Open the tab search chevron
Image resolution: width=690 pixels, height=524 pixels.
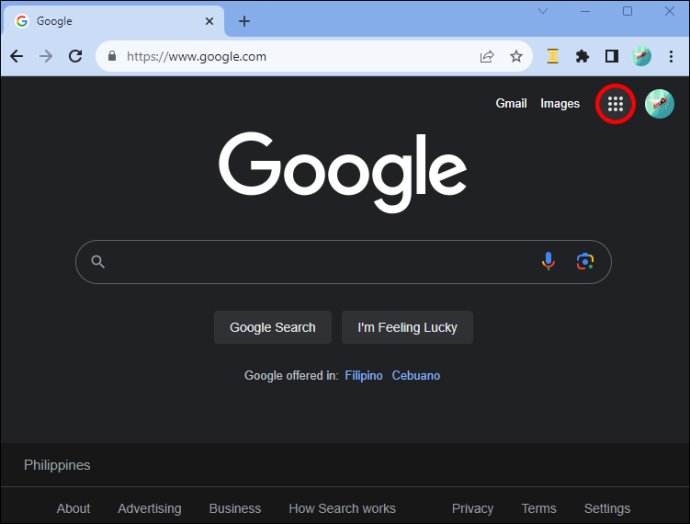(x=543, y=11)
